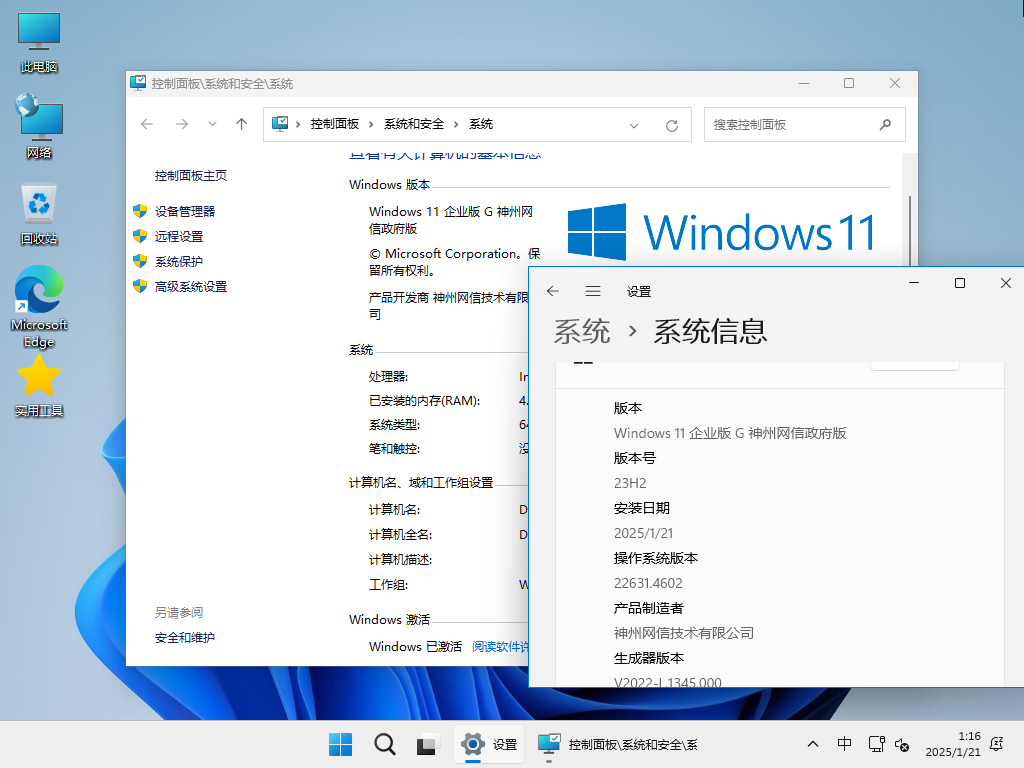
Task: Open This PC desktop icon
Action: (39, 42)
